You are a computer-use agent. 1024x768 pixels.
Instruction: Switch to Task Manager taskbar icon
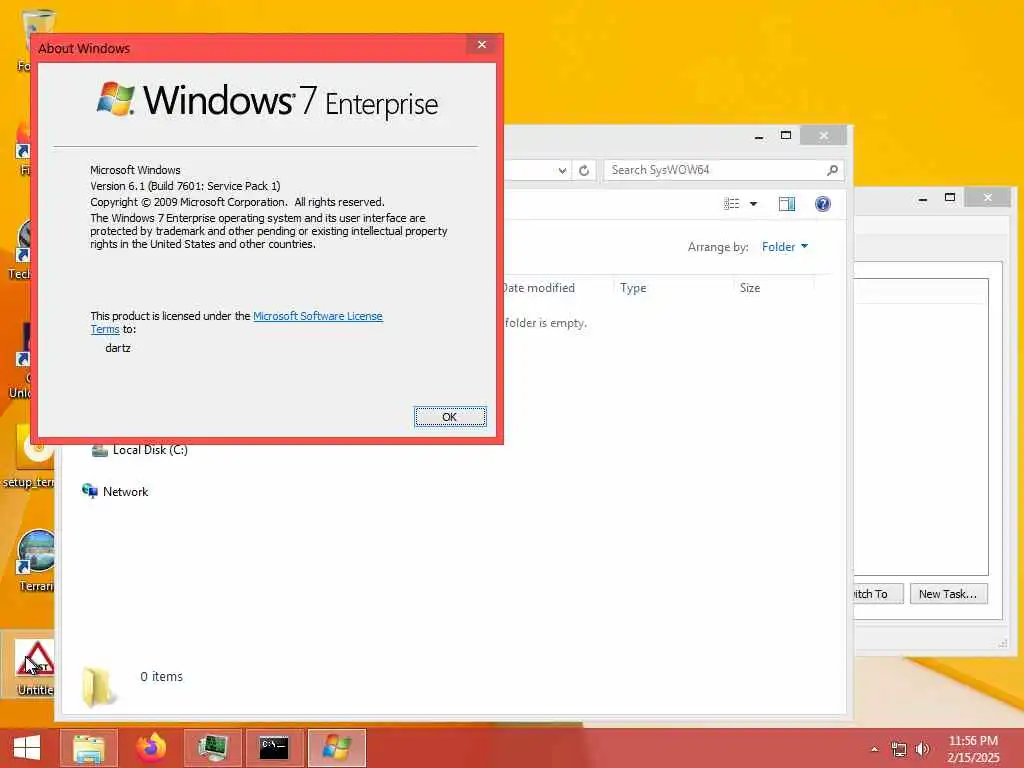tap(212, 747)
